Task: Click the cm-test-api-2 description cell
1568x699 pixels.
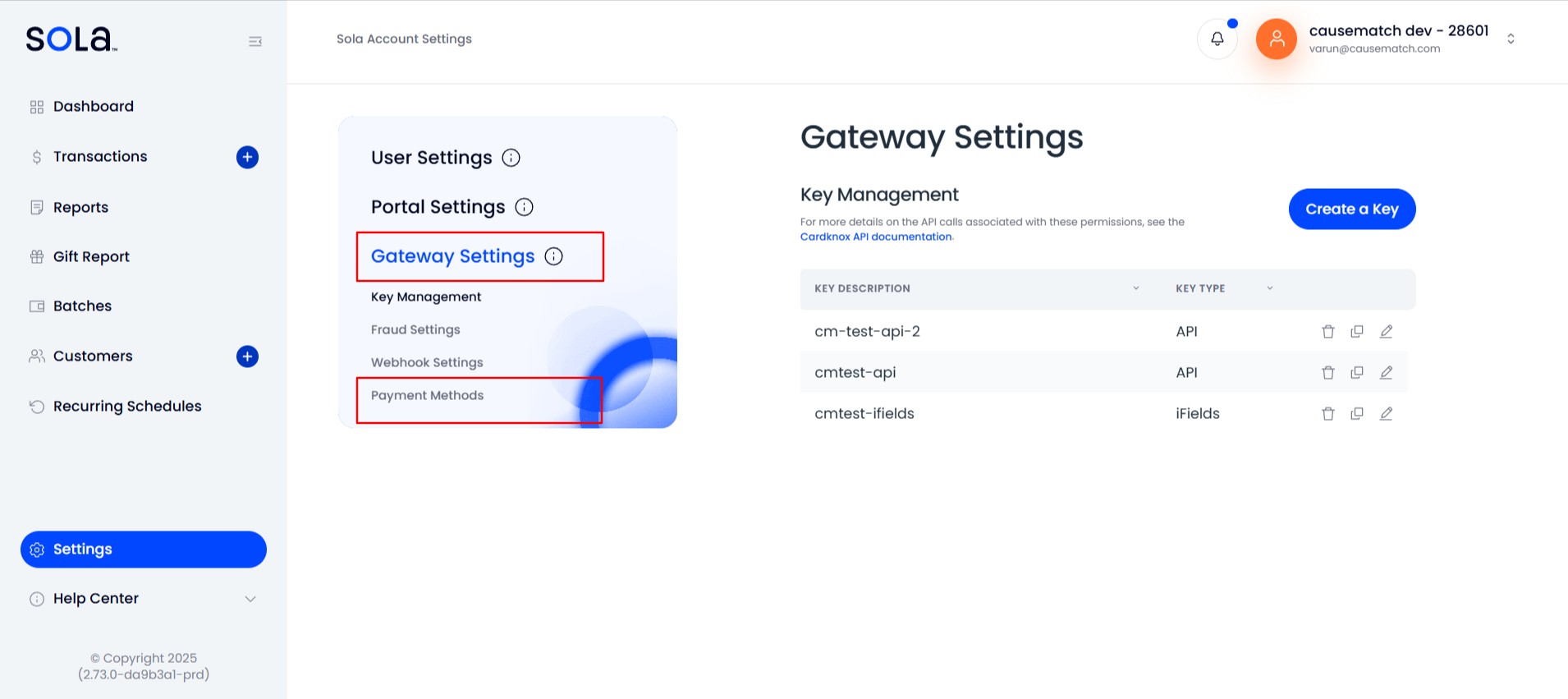Action: (867, 332)
